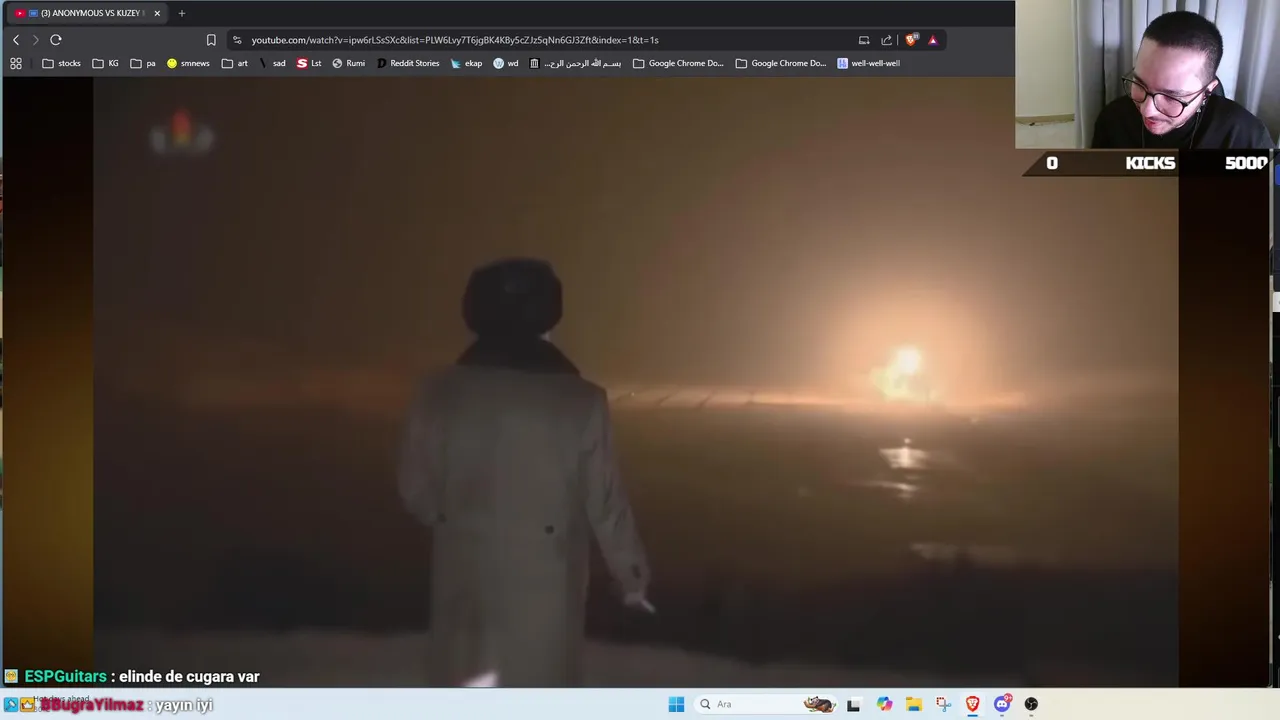Image resolution: width=1280 pixels, height=720 pixels.
Task: Open the Lst bookmark
Action: 309,63
